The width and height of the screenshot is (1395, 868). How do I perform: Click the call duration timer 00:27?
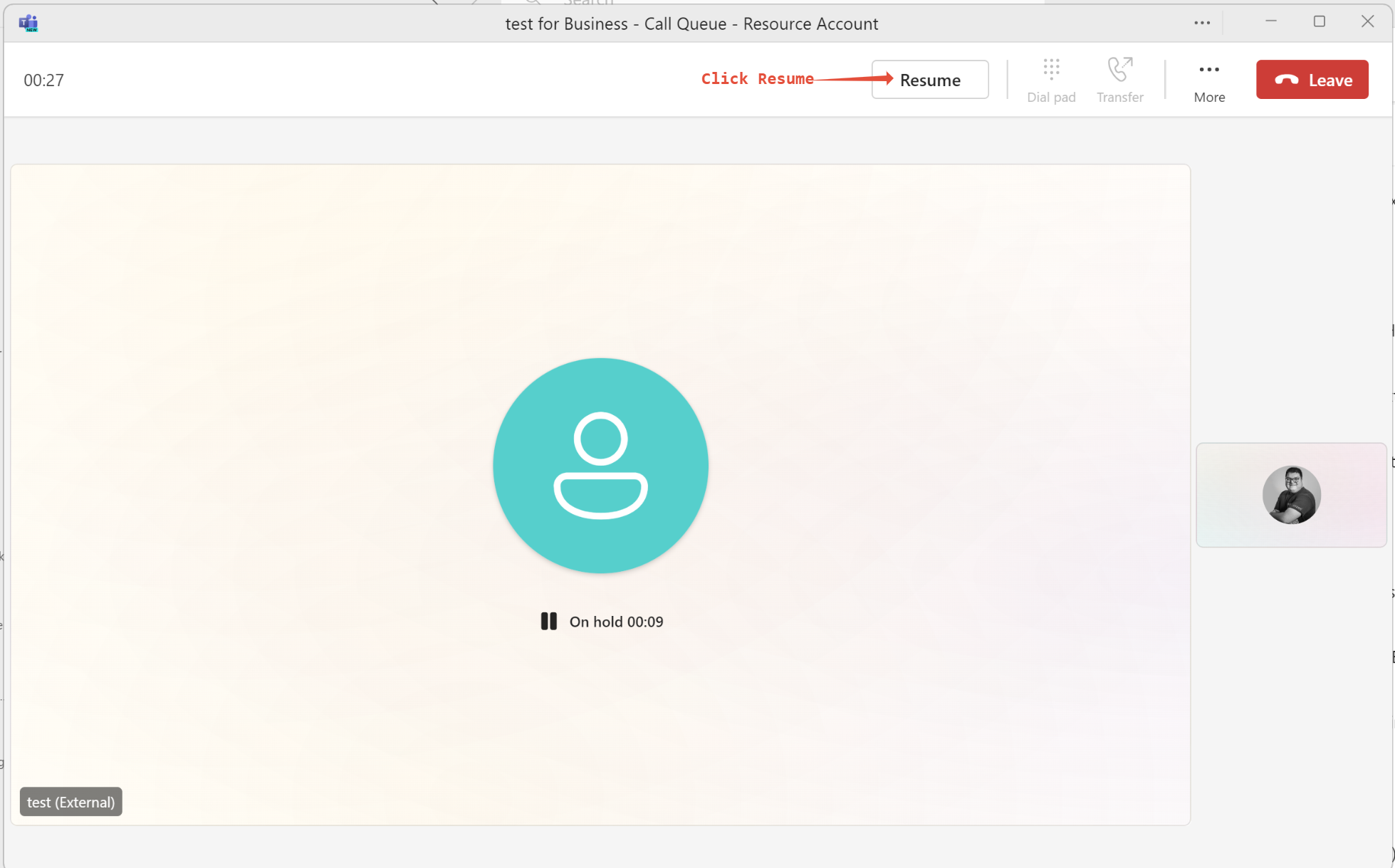(44, 80)
